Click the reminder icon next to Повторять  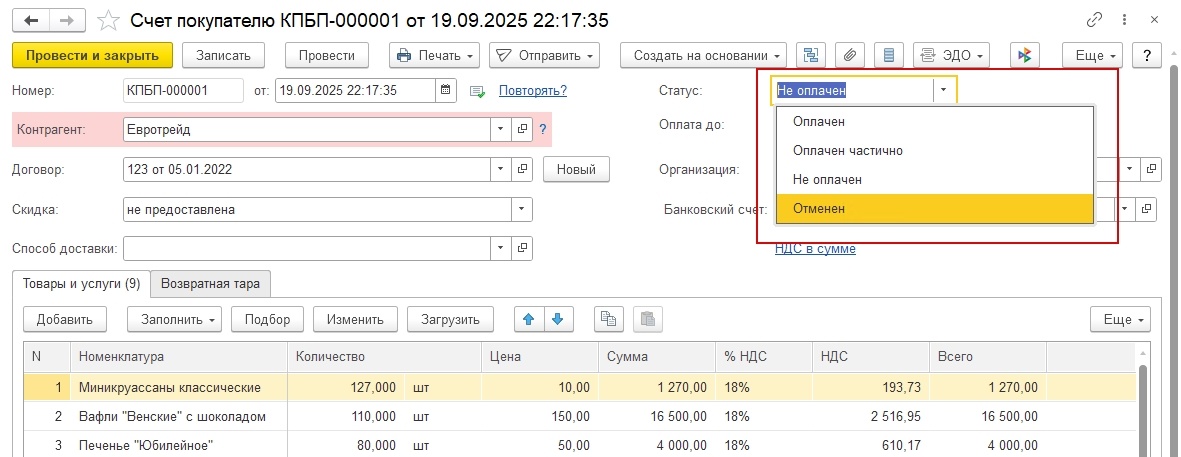[477, 91]
